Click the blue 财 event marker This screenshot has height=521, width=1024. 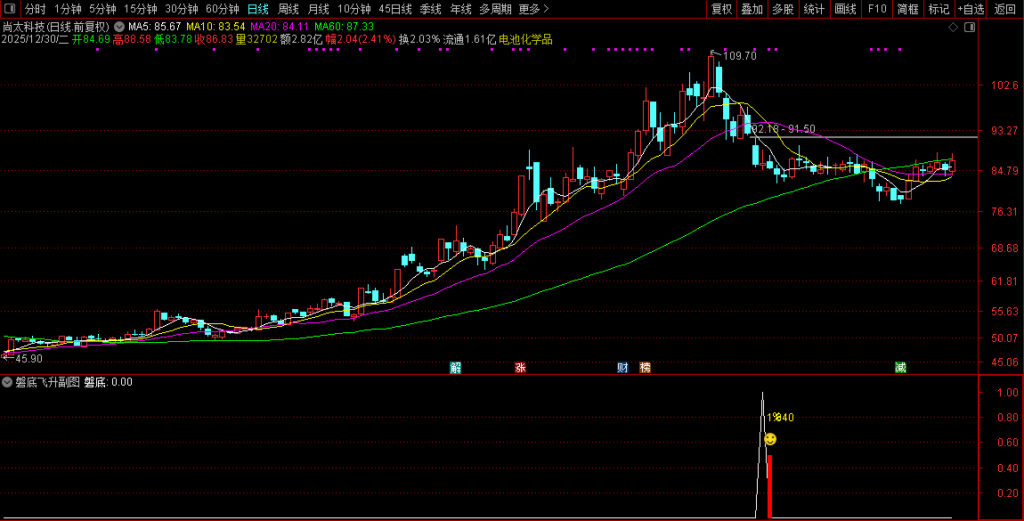(x=622, y=367)
